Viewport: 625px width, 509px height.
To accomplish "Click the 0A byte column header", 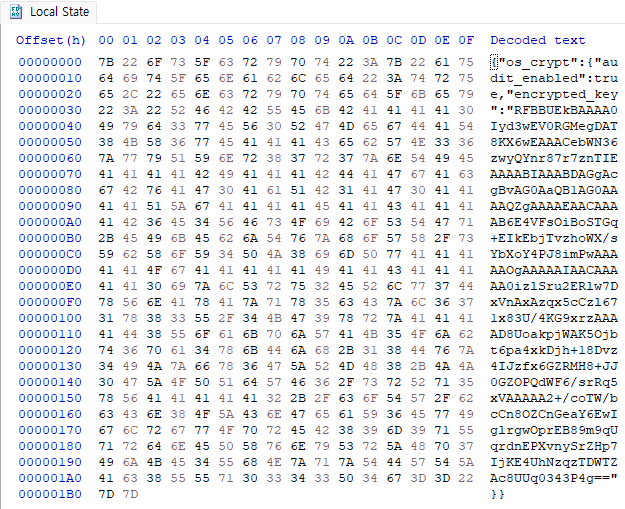I will 346,40.
